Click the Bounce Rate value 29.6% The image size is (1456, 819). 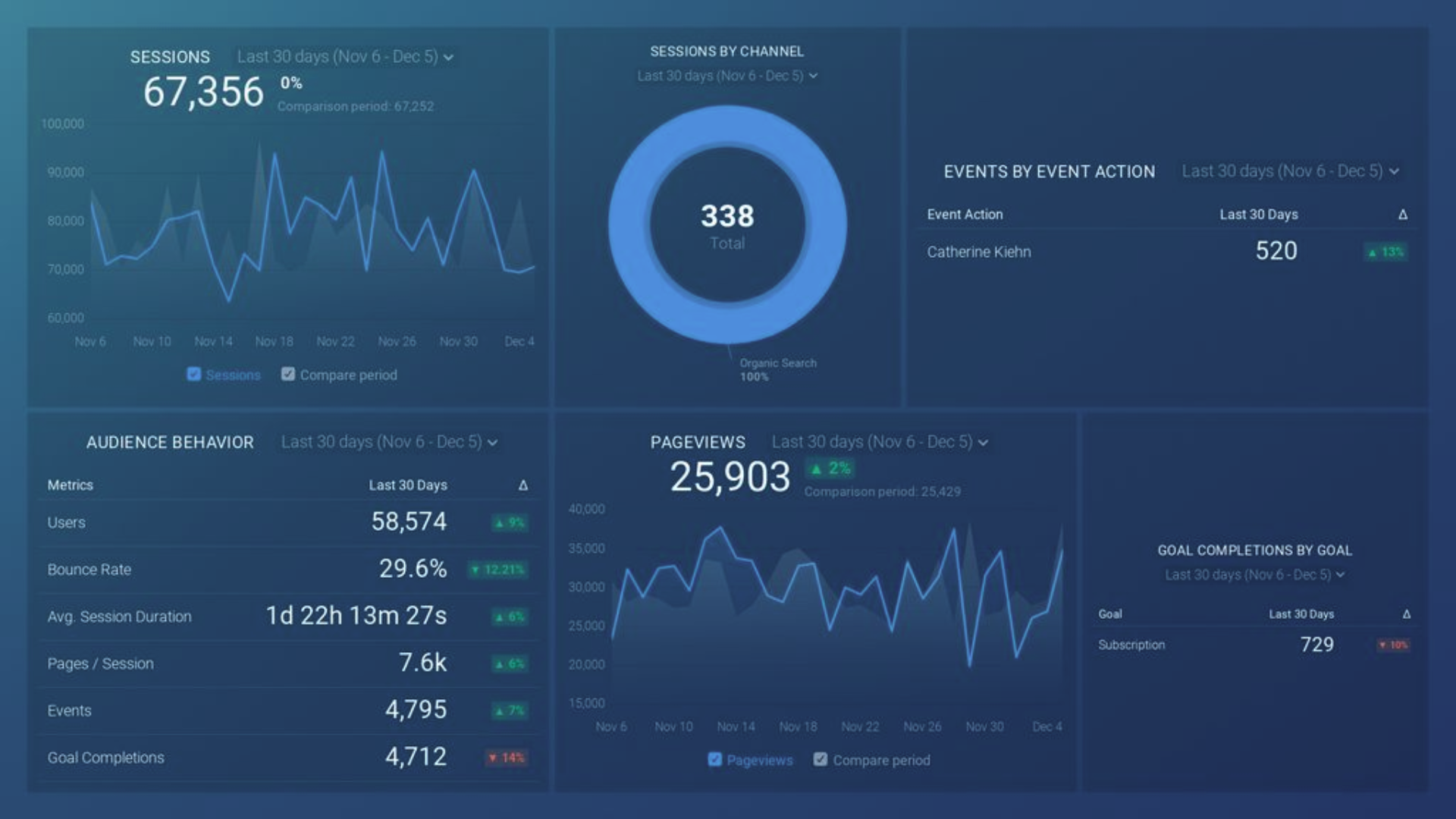[413, 569]
